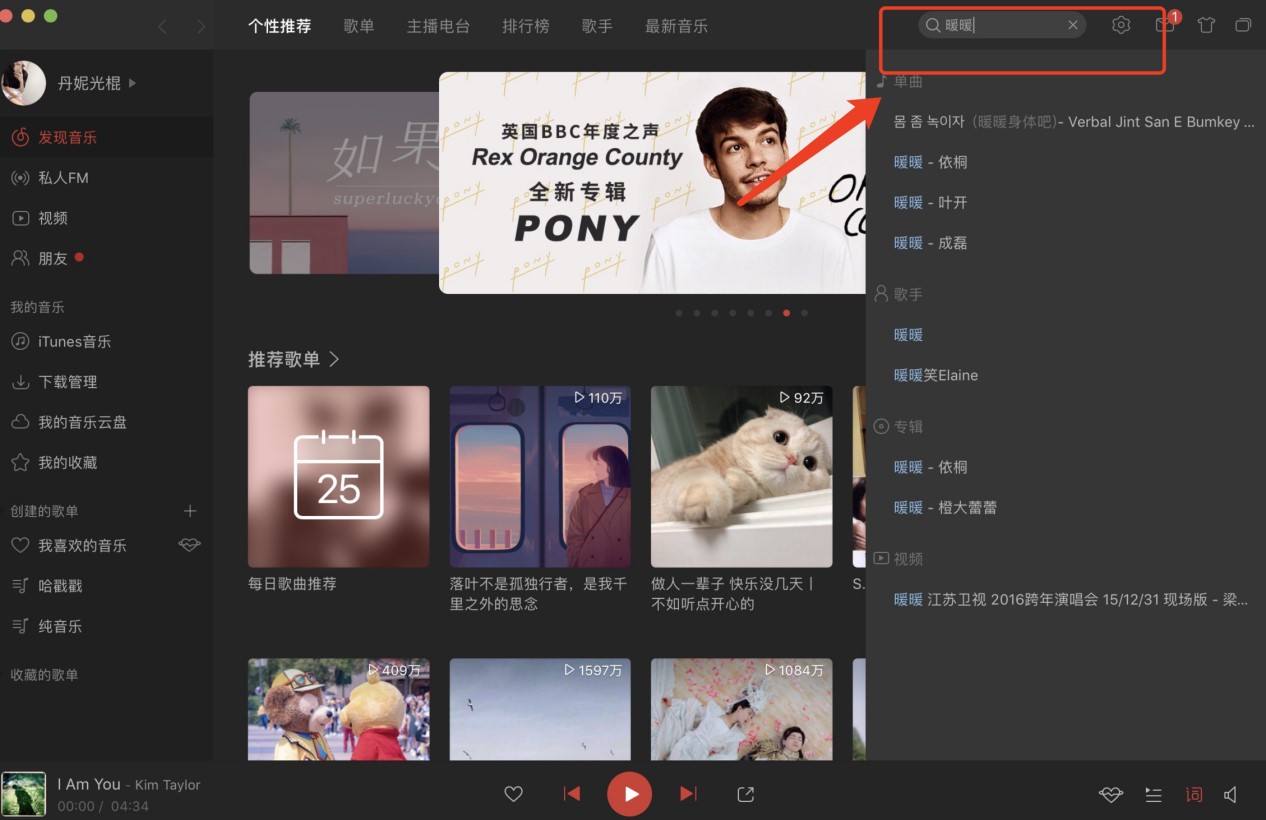Select the active red carousel dot
1266x820 pixels.
pos(787,313)
